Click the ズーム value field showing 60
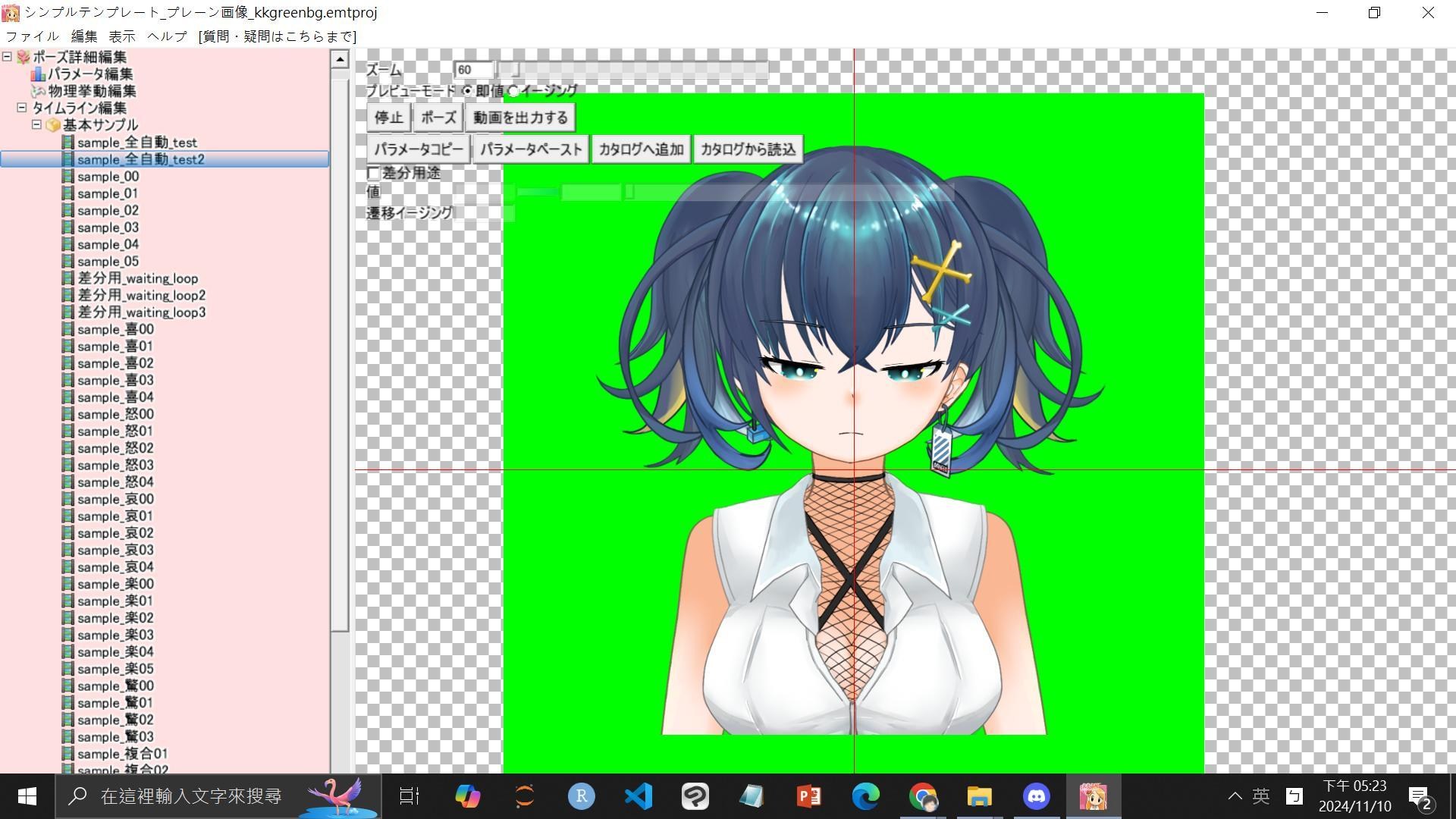 [473, 70]
